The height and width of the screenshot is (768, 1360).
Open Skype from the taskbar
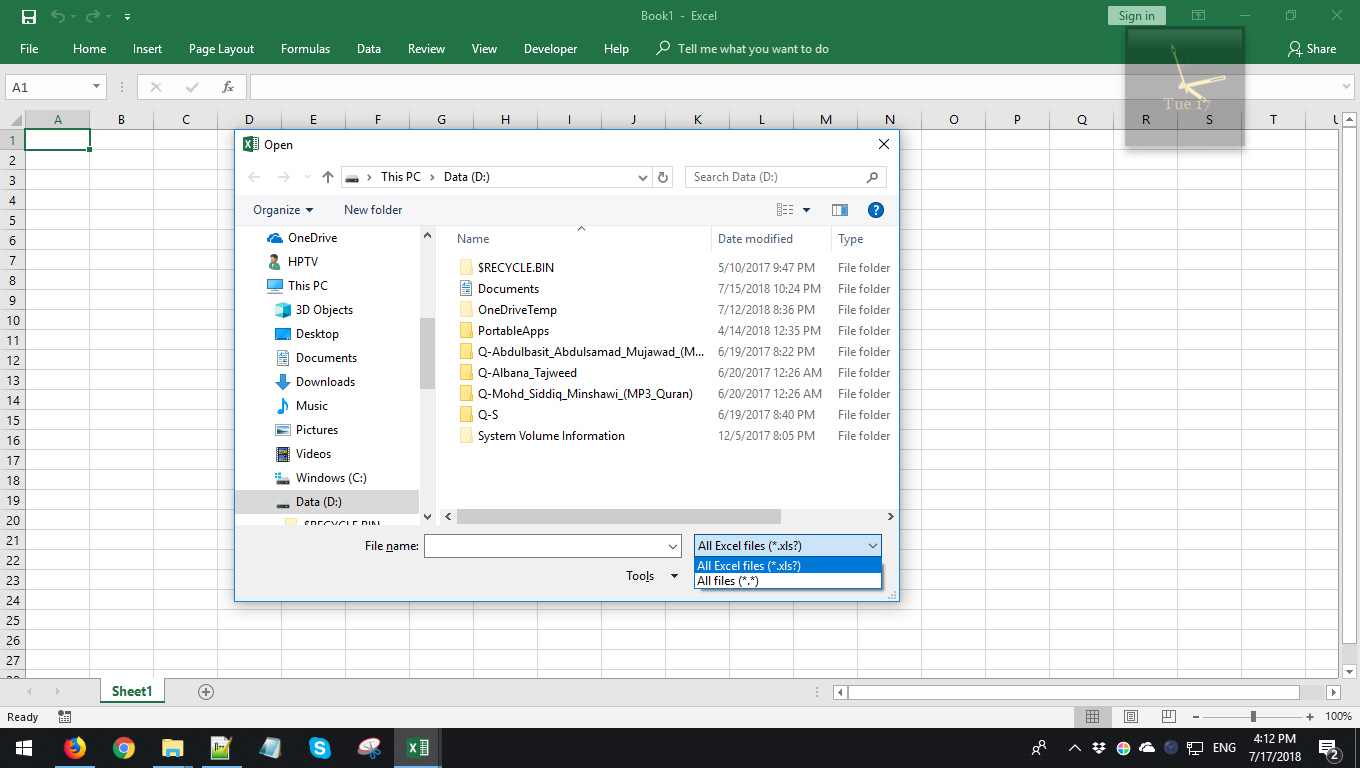point(320,748)
